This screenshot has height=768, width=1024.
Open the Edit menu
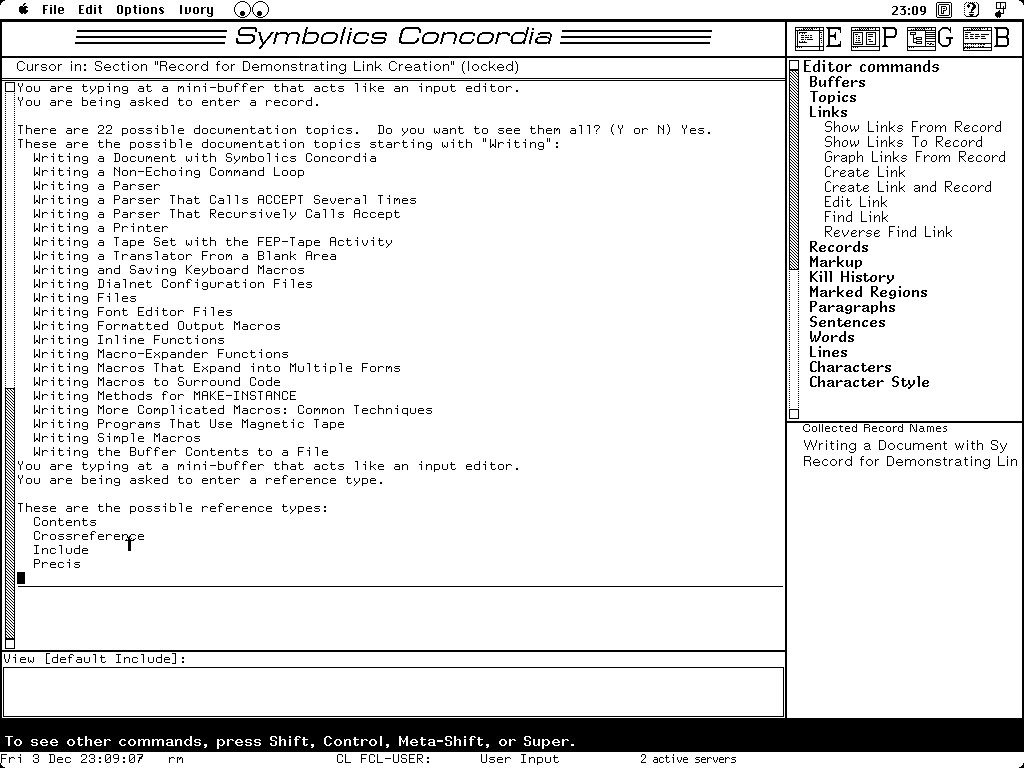coord(90,10)
